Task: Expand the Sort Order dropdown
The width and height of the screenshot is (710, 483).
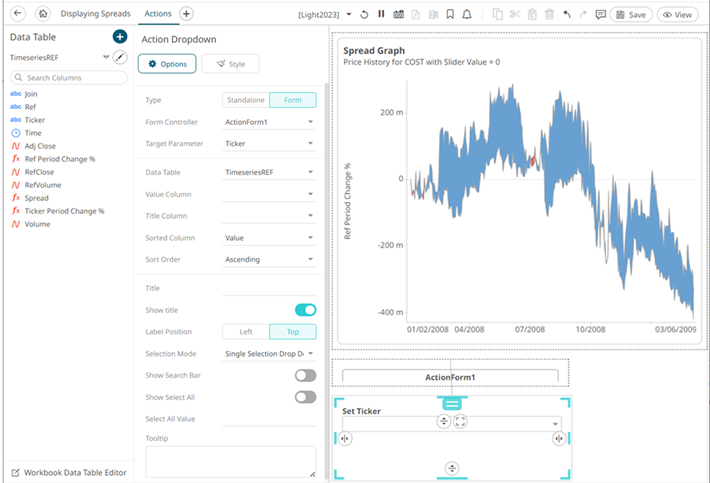Action: point(269,259)
